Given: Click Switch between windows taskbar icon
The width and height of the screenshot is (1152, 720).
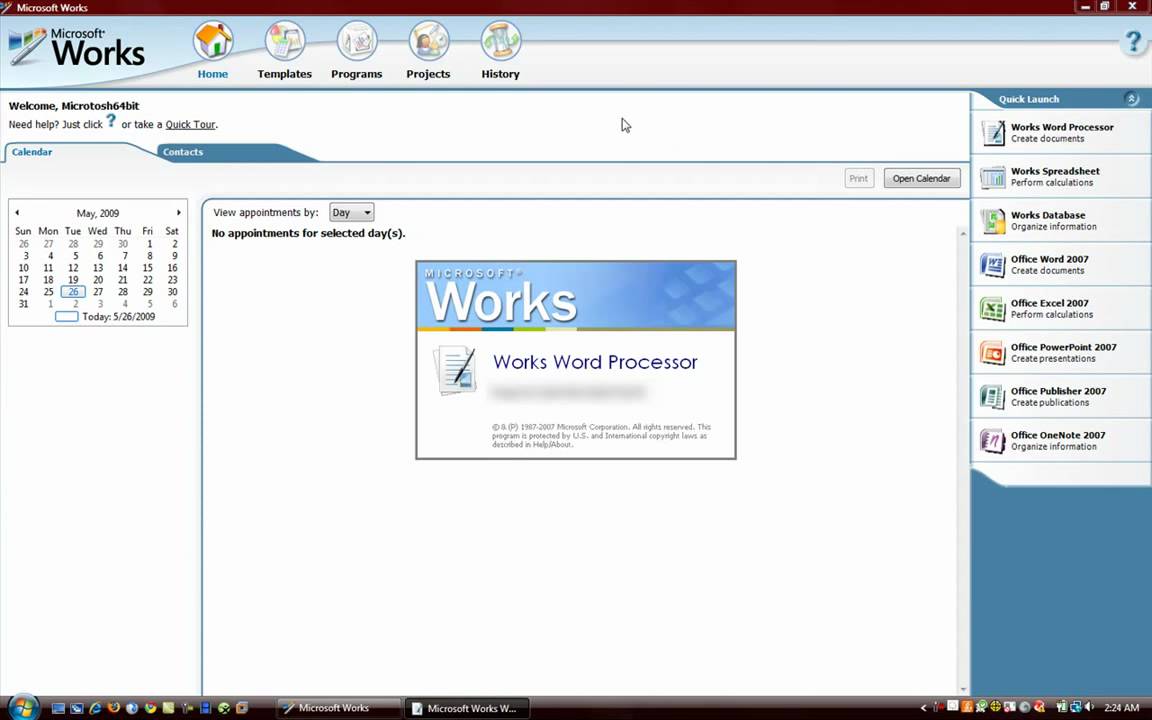Looking at the screenshot, I should [76, 708].
